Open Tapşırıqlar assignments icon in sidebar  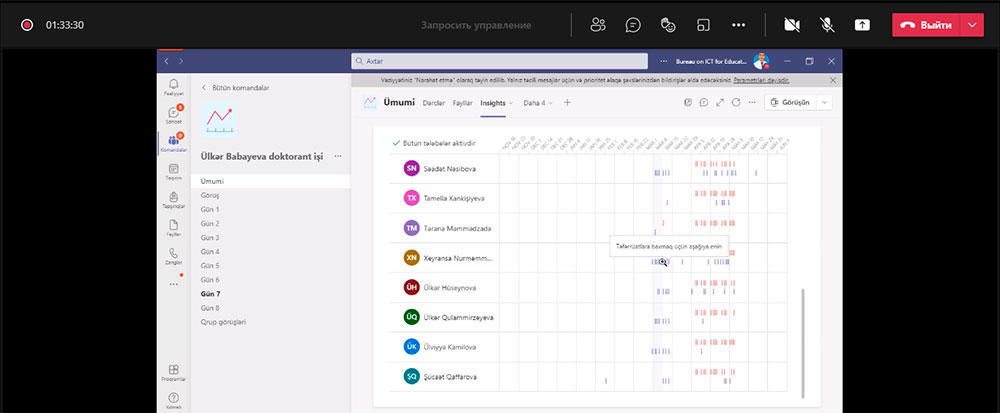click(173, 199)
